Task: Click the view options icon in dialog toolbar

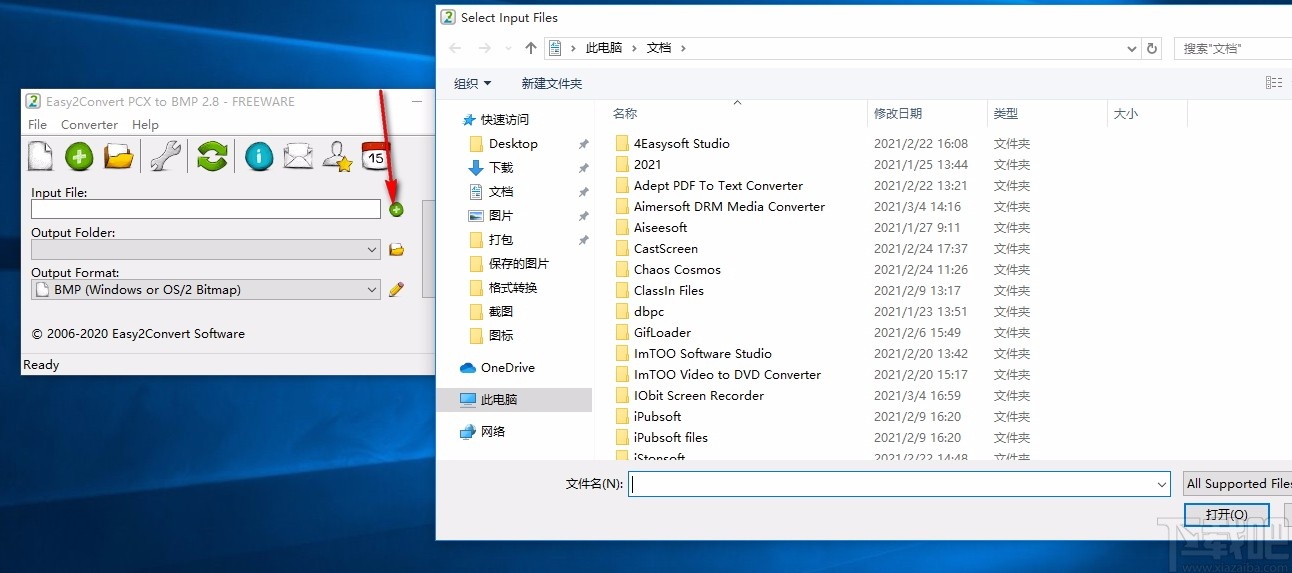Action: pyautogui.click(x=1274, y=83)
